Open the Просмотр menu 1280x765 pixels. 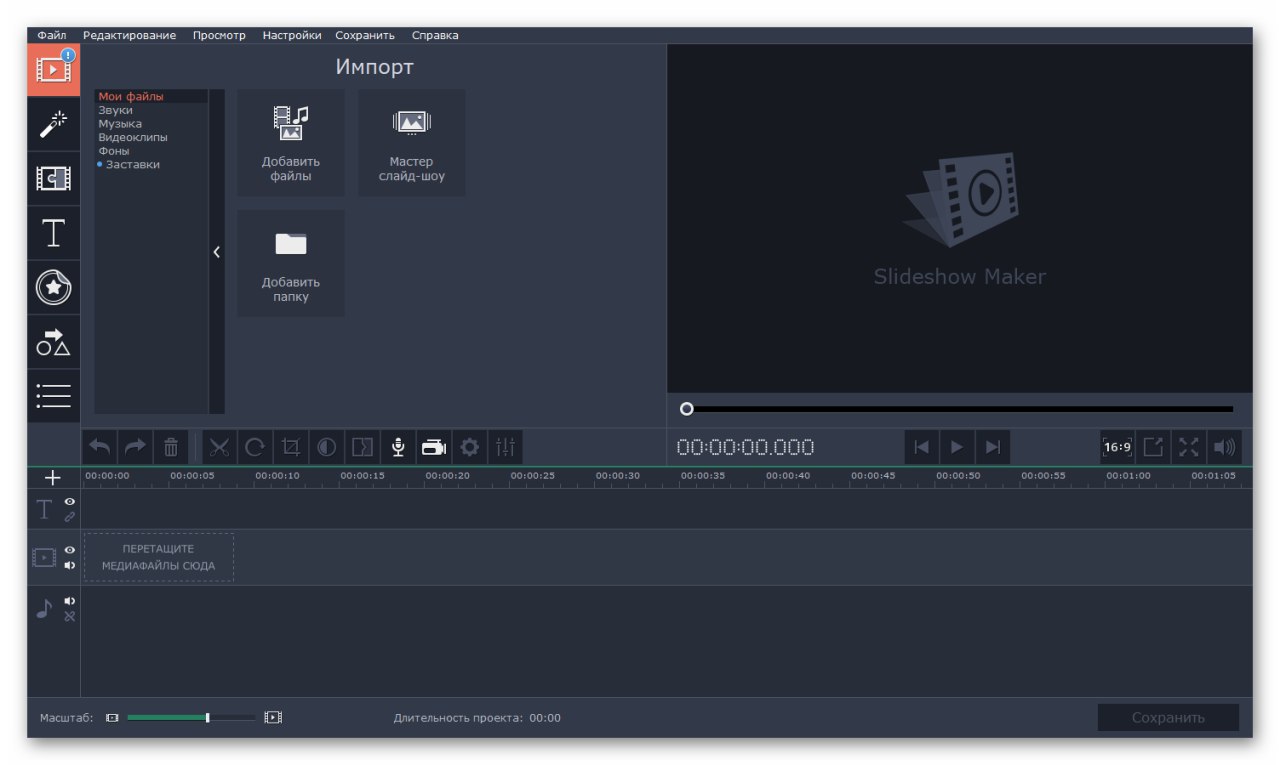(219, 35)
